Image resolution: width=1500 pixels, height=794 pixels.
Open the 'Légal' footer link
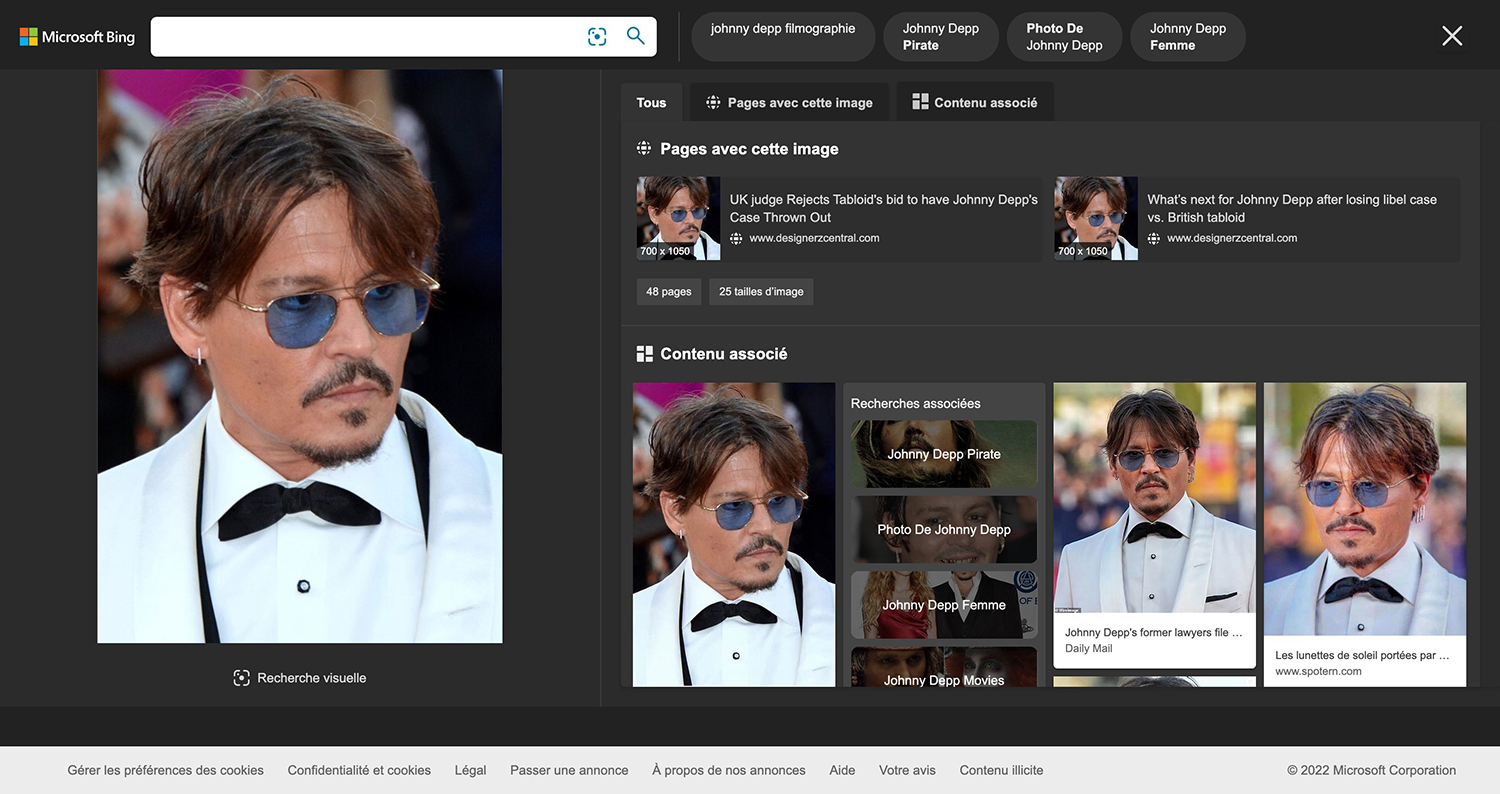(470, 770)
